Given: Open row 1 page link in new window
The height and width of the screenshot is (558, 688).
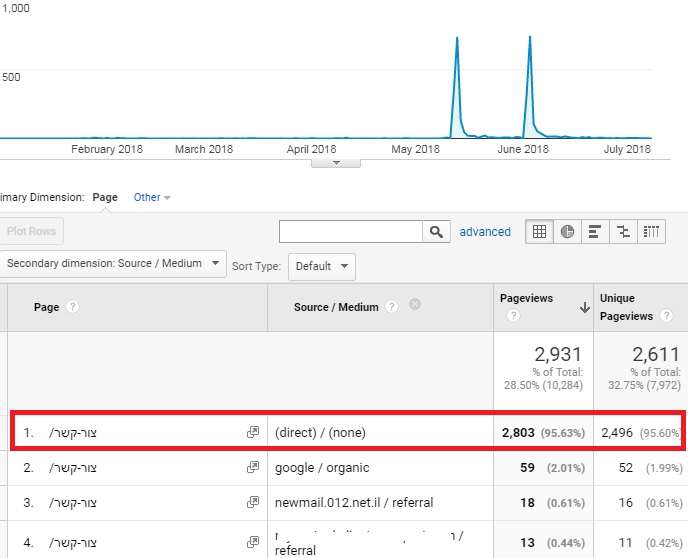Looking at the screenshot, I should (253, 432).
